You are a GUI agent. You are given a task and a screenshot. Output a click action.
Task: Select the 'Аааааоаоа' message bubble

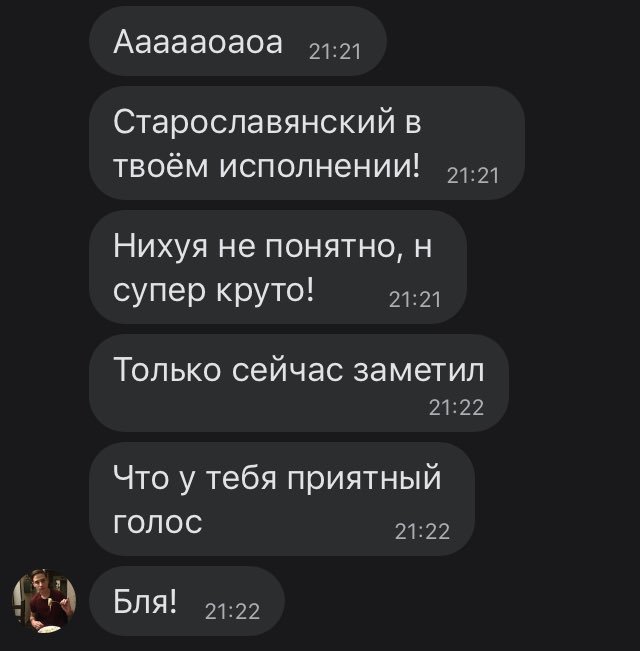(238, 41)
